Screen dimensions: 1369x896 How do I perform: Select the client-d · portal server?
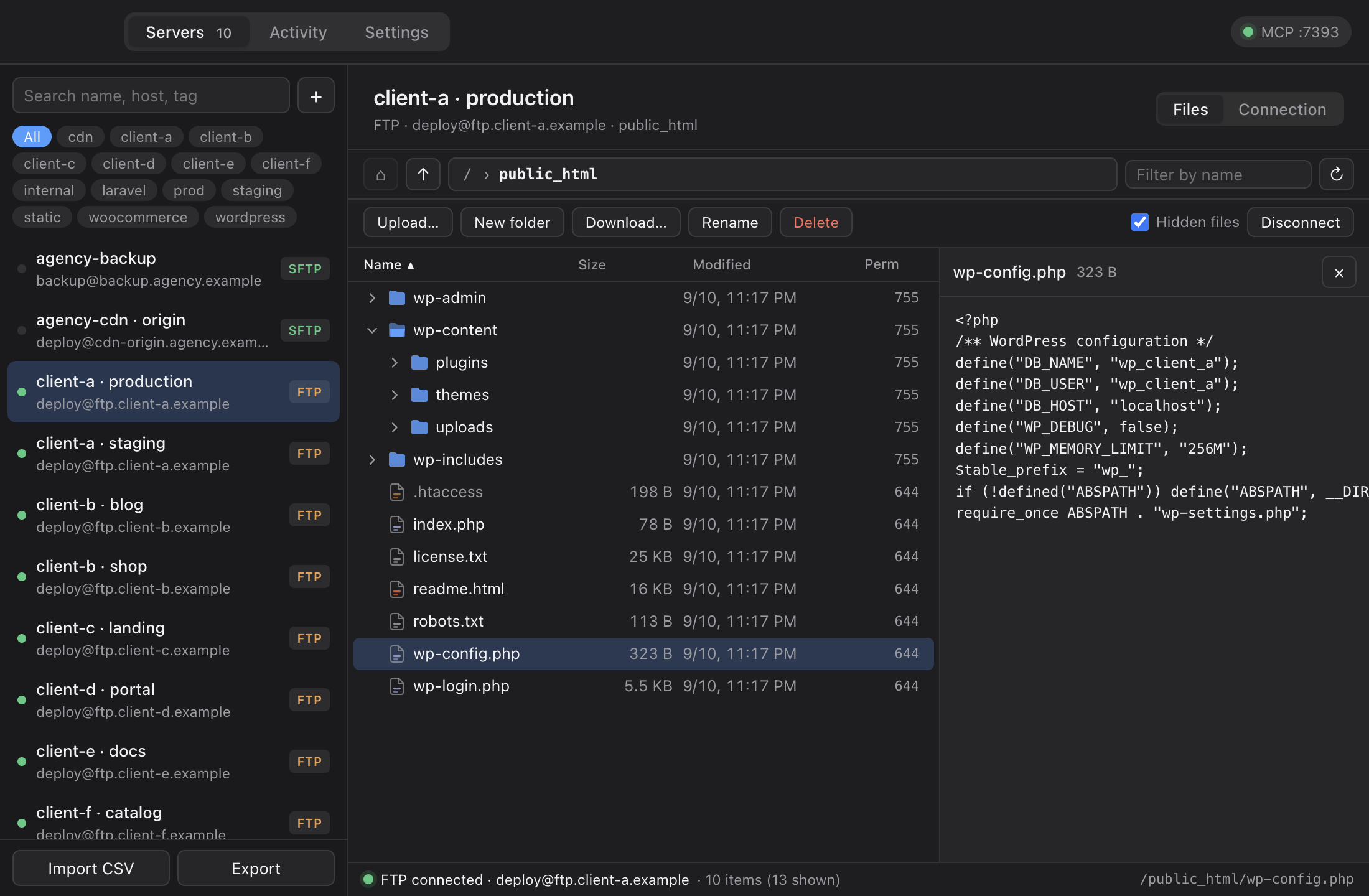tap(174, 700)
